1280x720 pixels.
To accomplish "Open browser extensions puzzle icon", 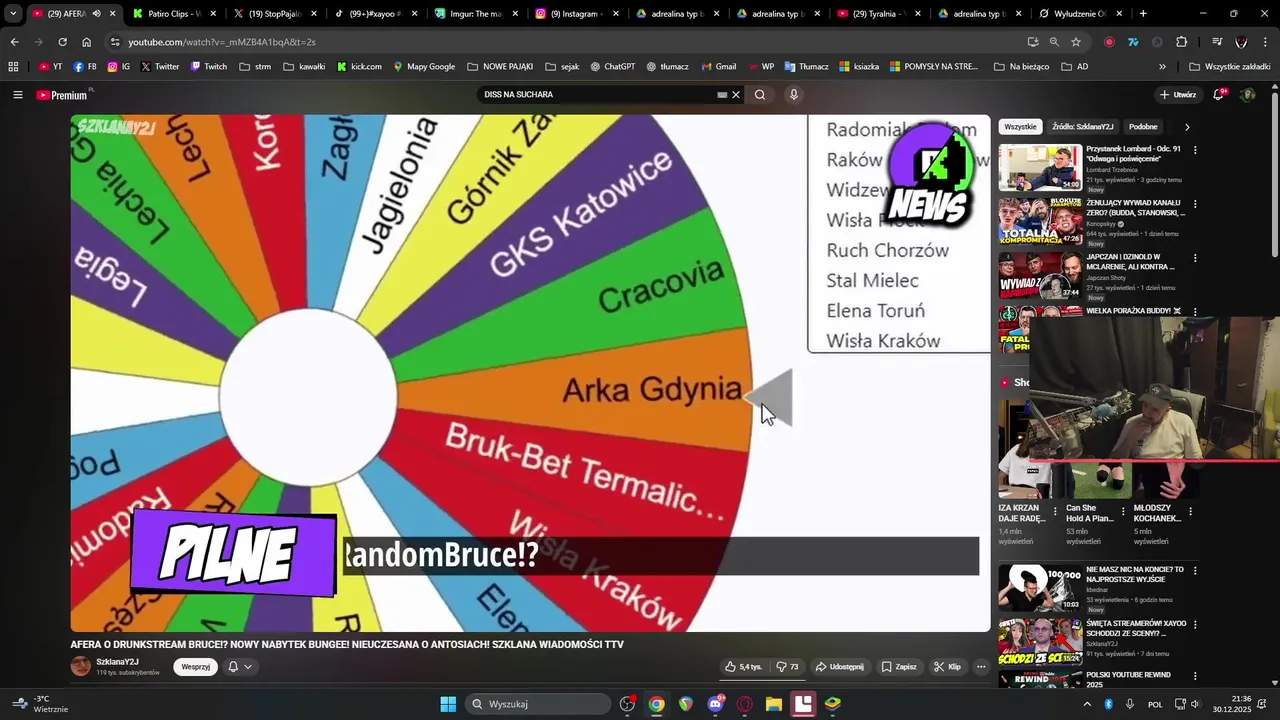I will 1182,42.
